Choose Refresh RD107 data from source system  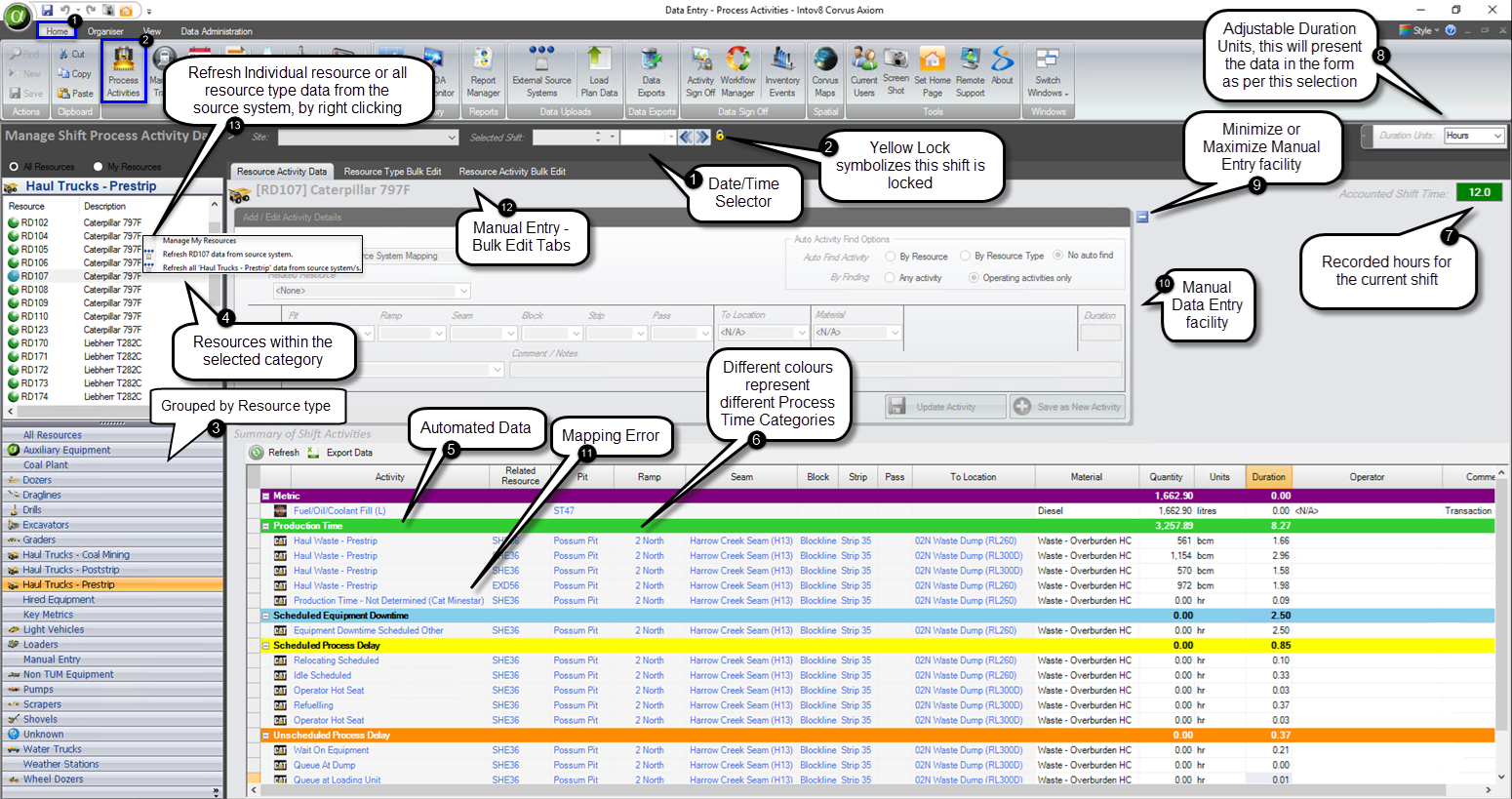tap(227, 254)
